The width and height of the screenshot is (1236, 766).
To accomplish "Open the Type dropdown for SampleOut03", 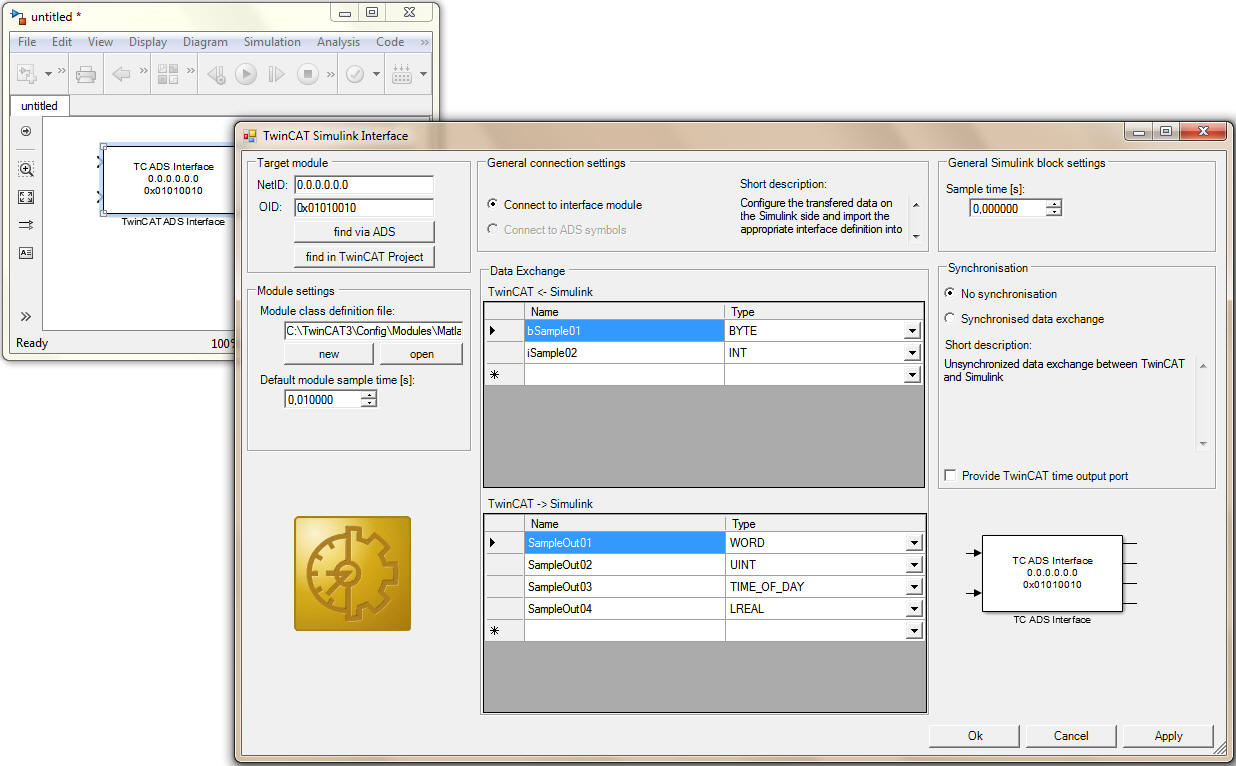I will click(913, 586).
